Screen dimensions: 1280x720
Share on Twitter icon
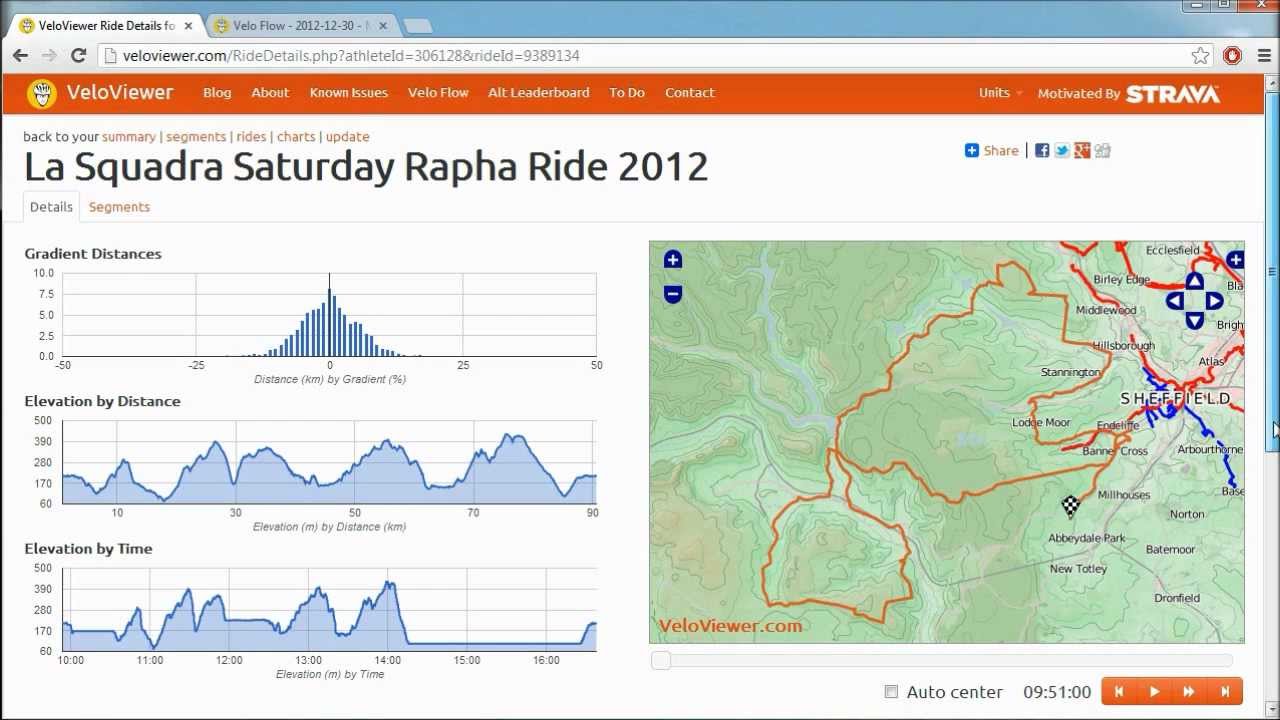tap(1062, 150)
